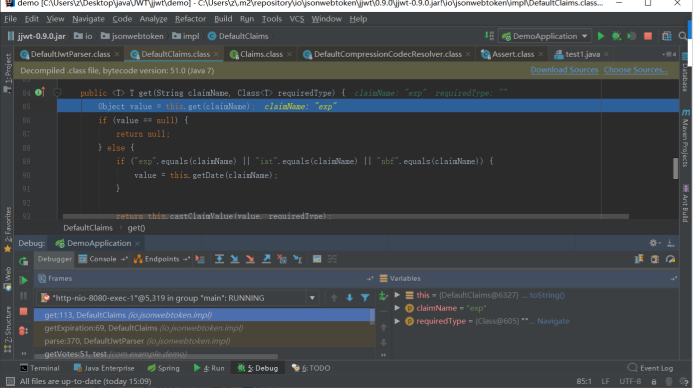Click Force Step Into red arrow icon

250,259
